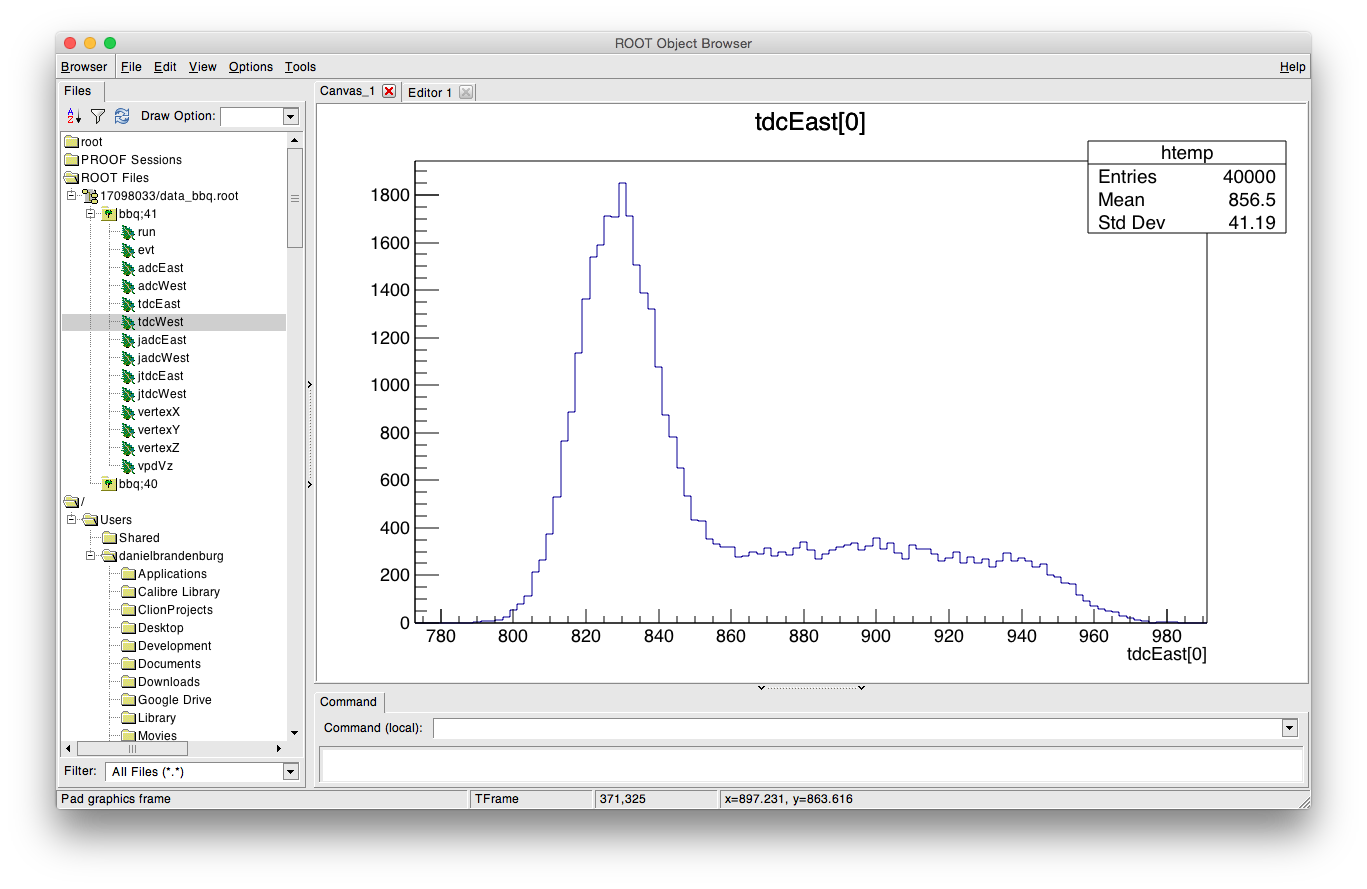The height and width of the screenshot is (889, 1367).
Task: Click the tdcEast[0] histogram title
Action: pos(810,123)
